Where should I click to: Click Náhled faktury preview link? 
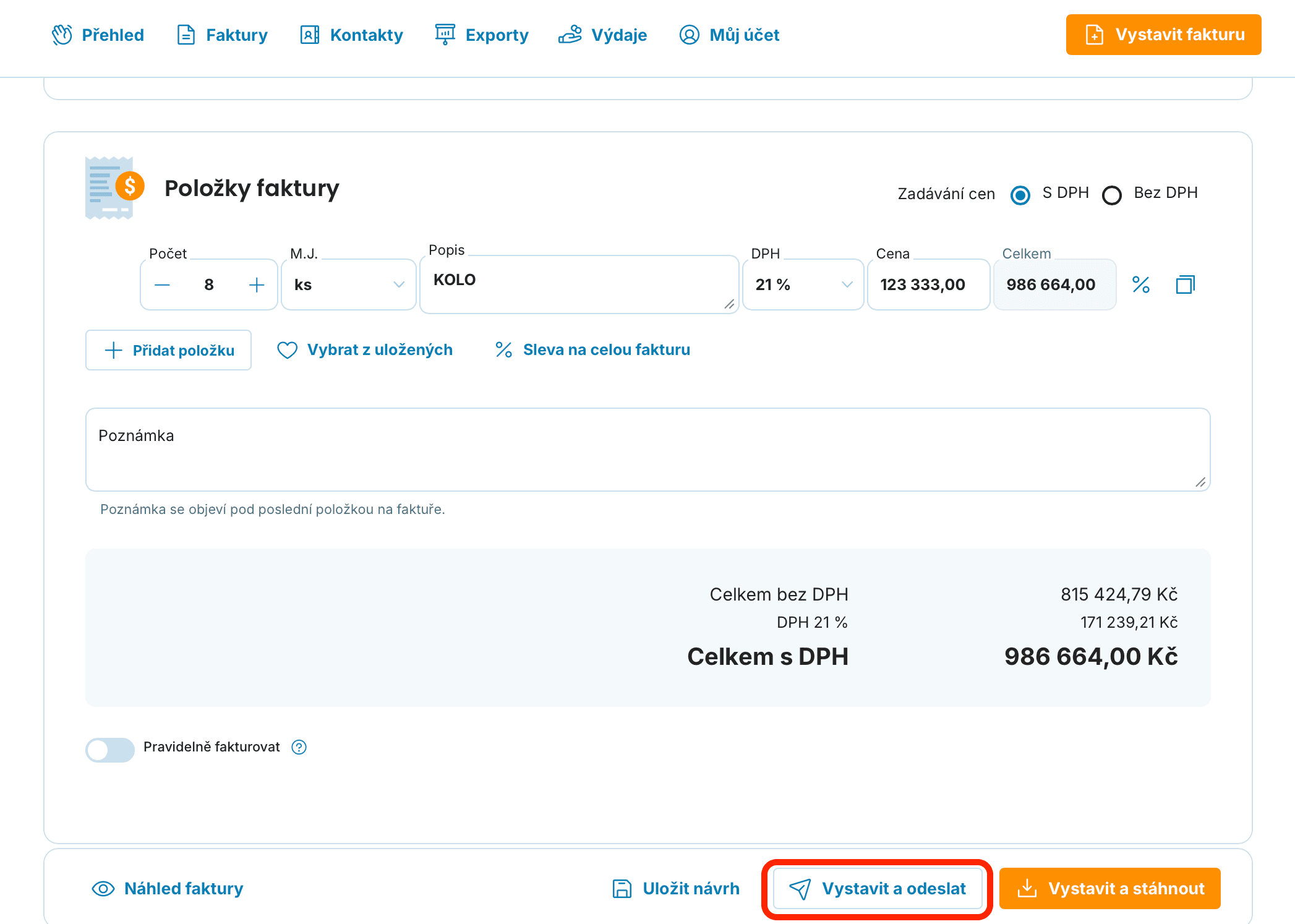click(x=168, y=889)
